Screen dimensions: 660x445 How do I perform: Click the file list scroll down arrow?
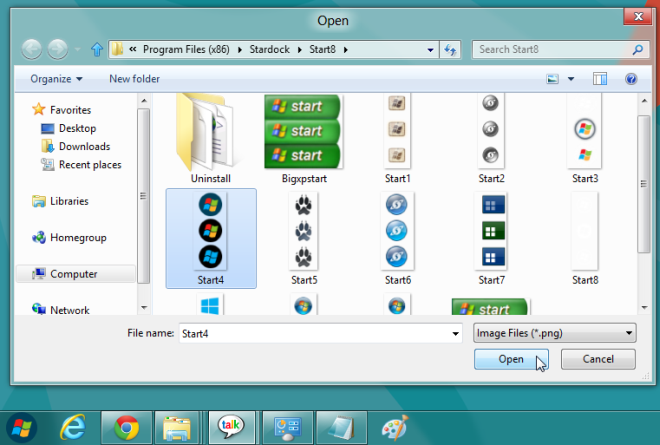pyautogui.click(x=644, y=308)
